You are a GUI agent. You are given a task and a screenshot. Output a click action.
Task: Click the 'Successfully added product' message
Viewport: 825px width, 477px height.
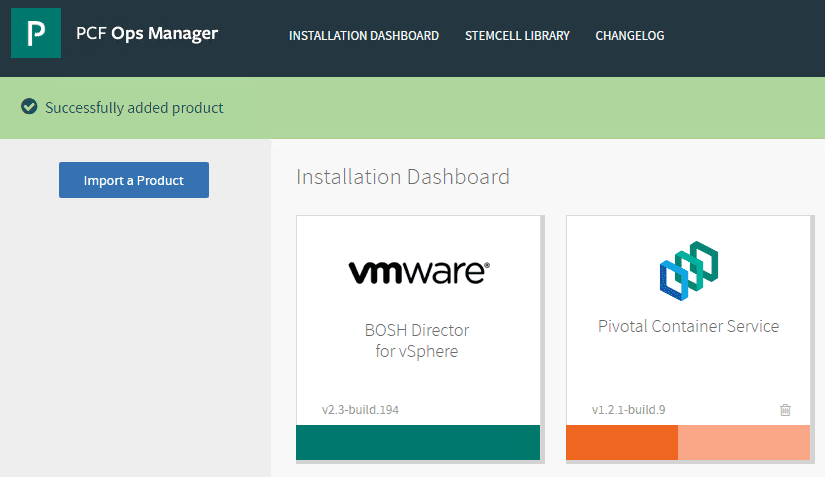point(134,108)
